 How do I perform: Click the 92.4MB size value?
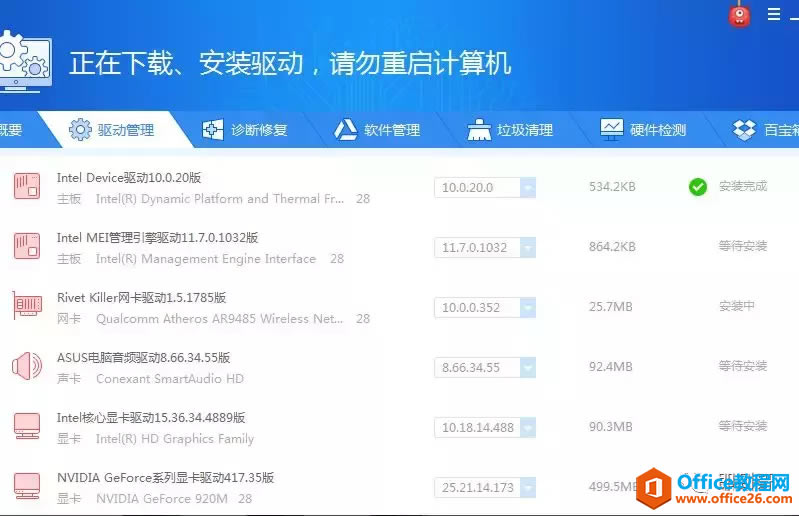tap(611, 367)
